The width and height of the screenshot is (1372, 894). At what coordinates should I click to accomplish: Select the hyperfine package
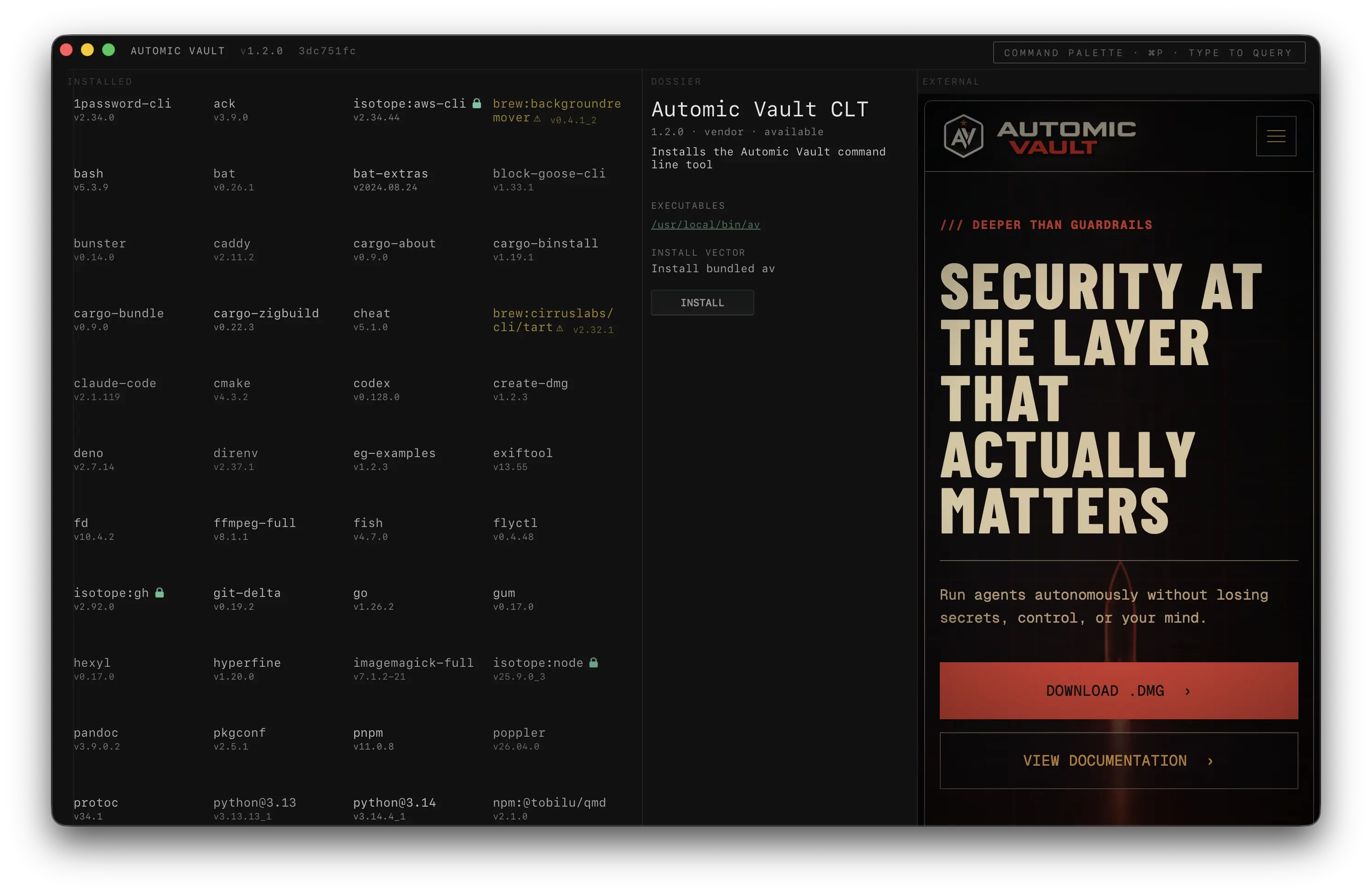(x=247, y=669)
